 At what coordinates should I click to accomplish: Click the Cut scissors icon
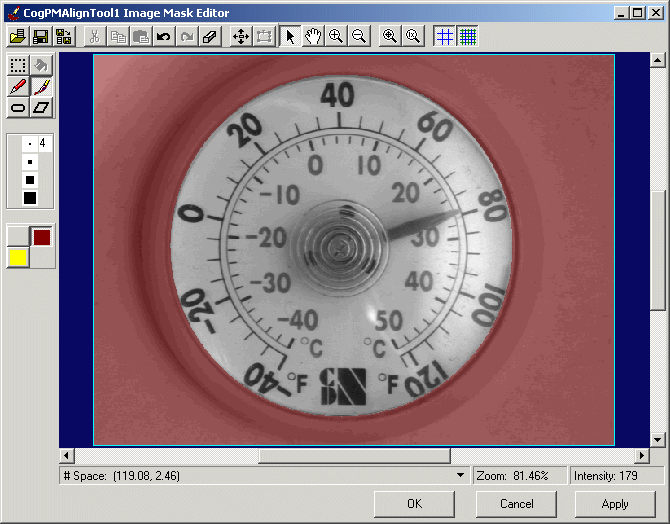pyautogui.click(x=94, y=36)
